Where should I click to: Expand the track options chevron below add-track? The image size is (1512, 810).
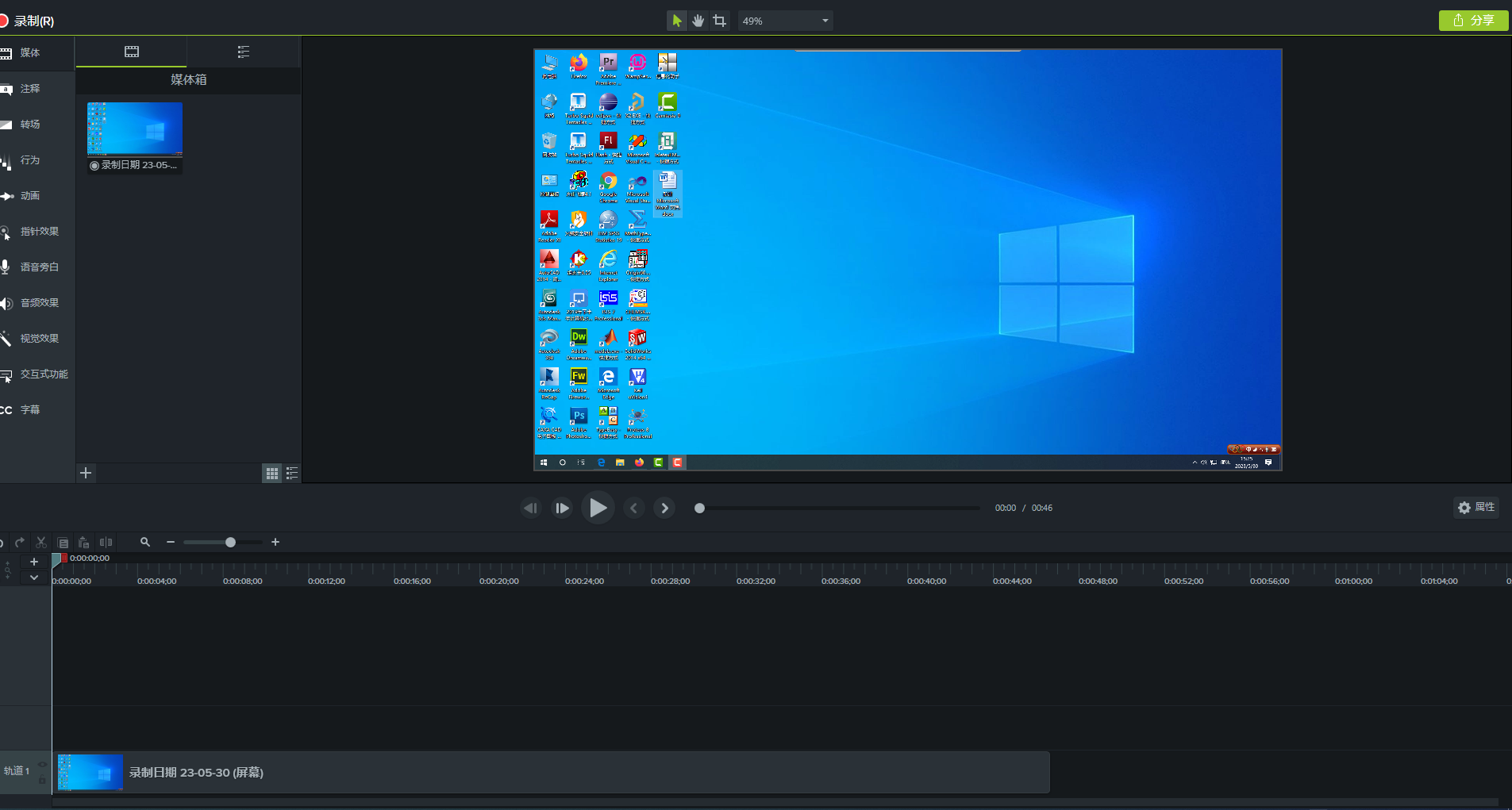[x=34, y=578]
